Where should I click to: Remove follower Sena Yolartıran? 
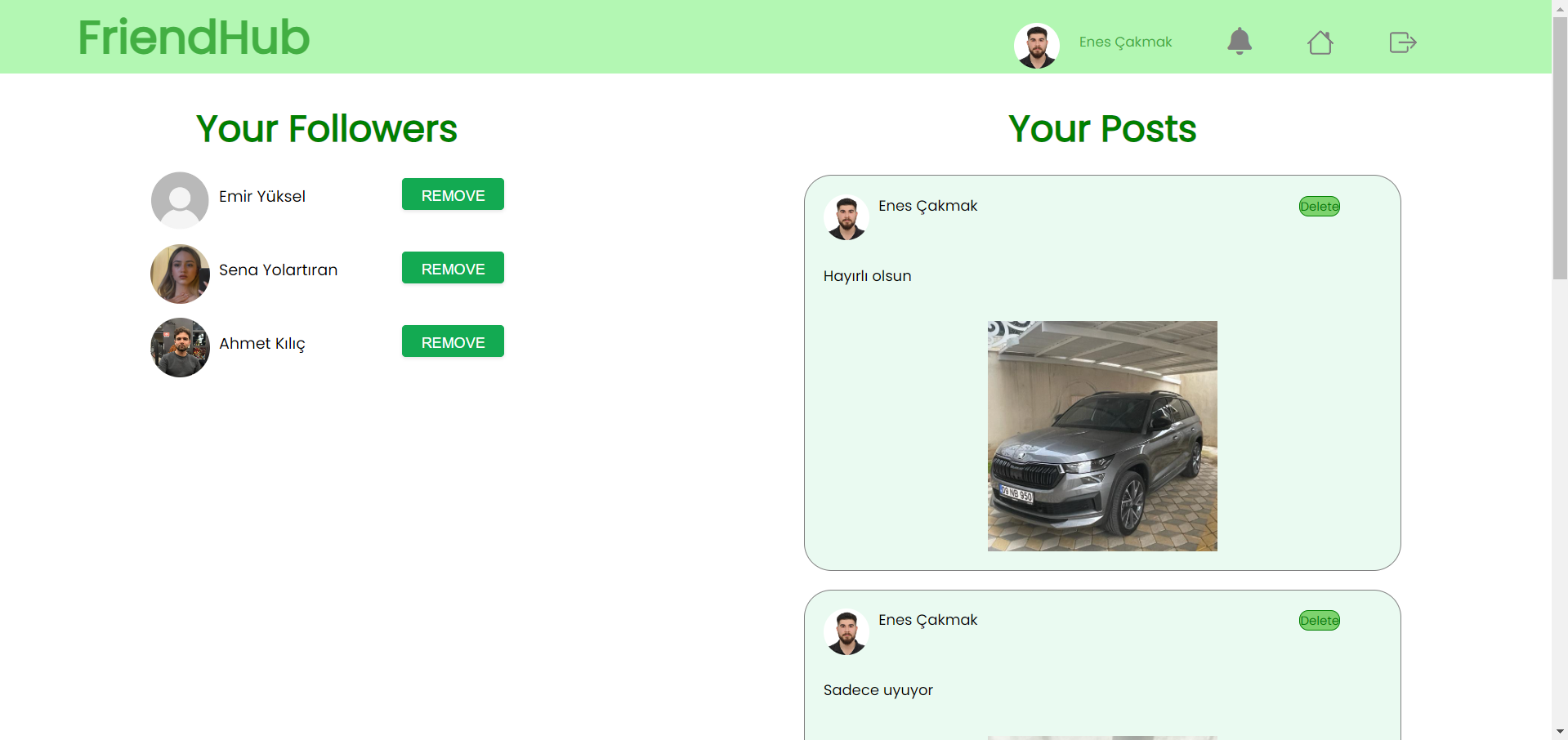point(452,268)
